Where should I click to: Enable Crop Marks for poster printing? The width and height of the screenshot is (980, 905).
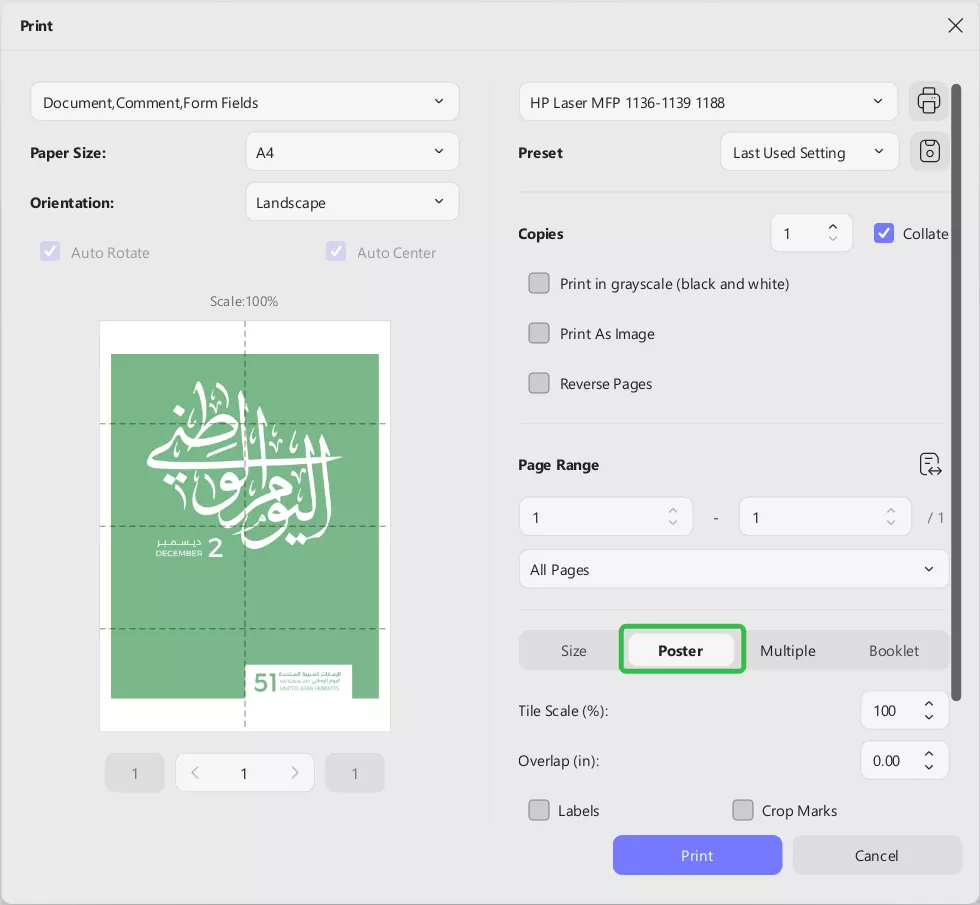tap(743, 810)
